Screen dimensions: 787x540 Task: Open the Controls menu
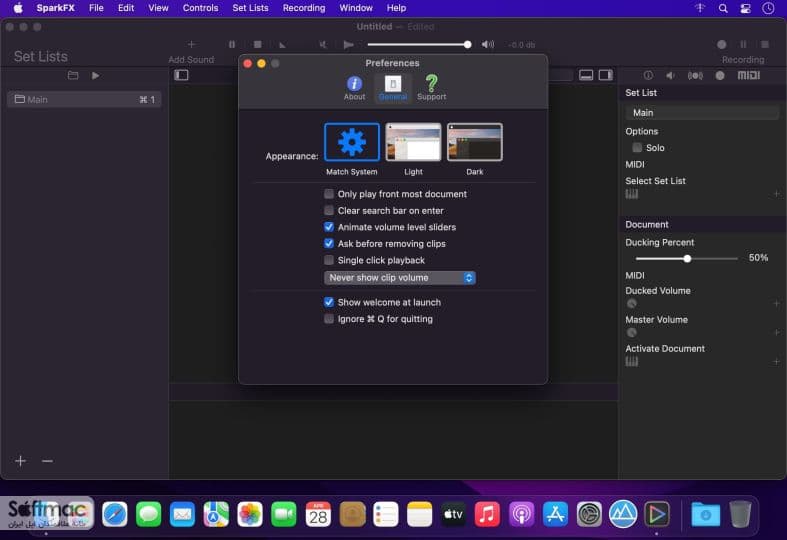pos(200,8)
